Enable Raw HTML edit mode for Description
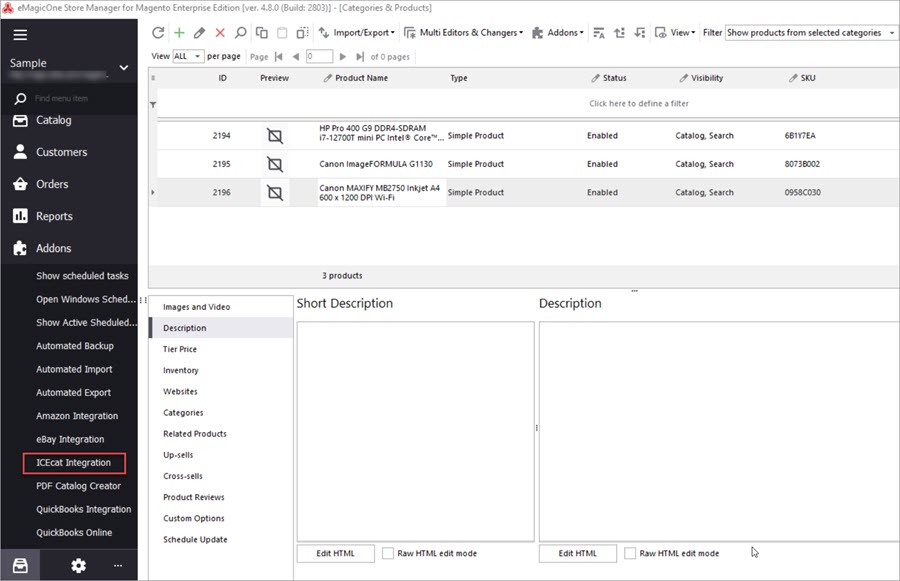This screenshot has height=581, width=900. click(x=630, y=553)
